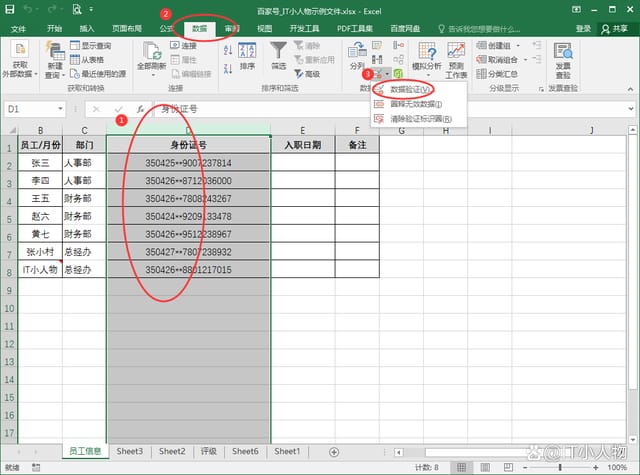
Task: Switch to the 开始 ribbon tab
Action: click(x=54, y=29)
